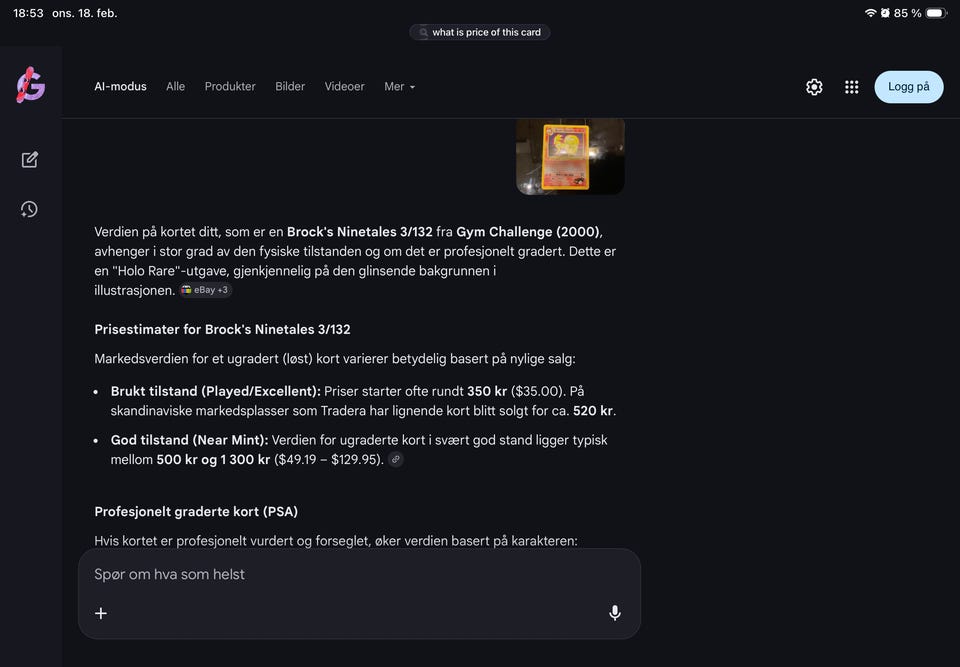Focus the 'Spør om hva som helst' field
Screen dimensions: 960x667
click(340, 575)
